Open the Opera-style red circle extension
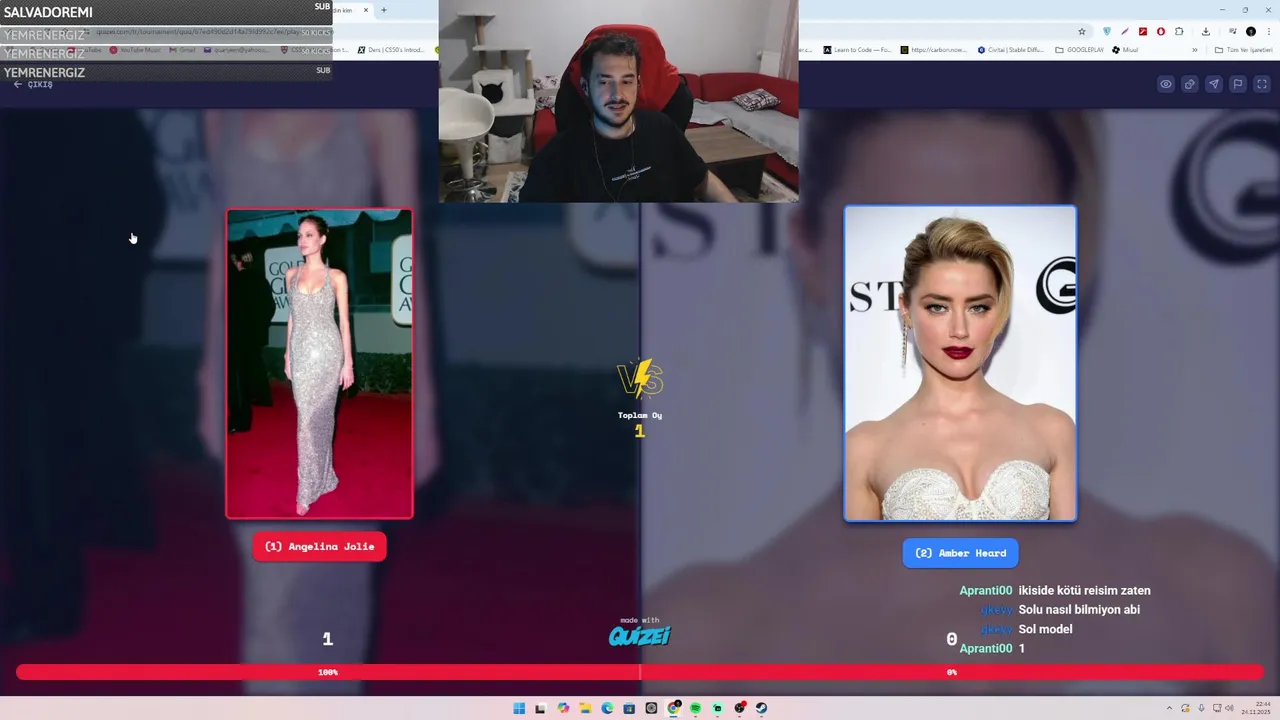1280x720 pixels. coord(1161,31)
